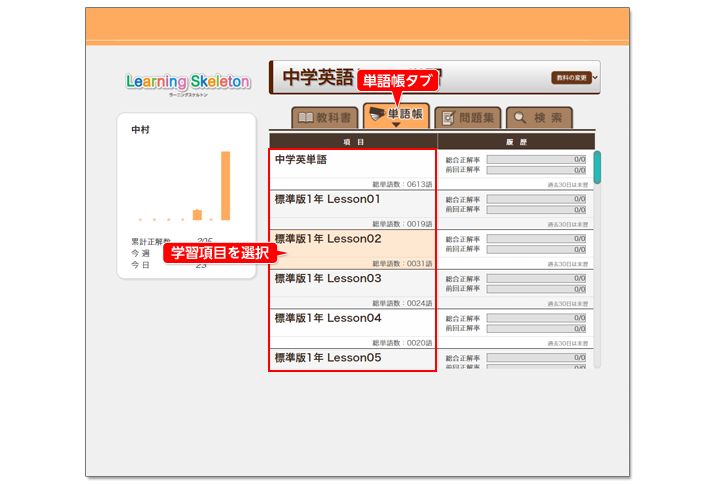Open the 教科書 tab
The width and height of the screenshot is (715, 484).
pos(324,118)
